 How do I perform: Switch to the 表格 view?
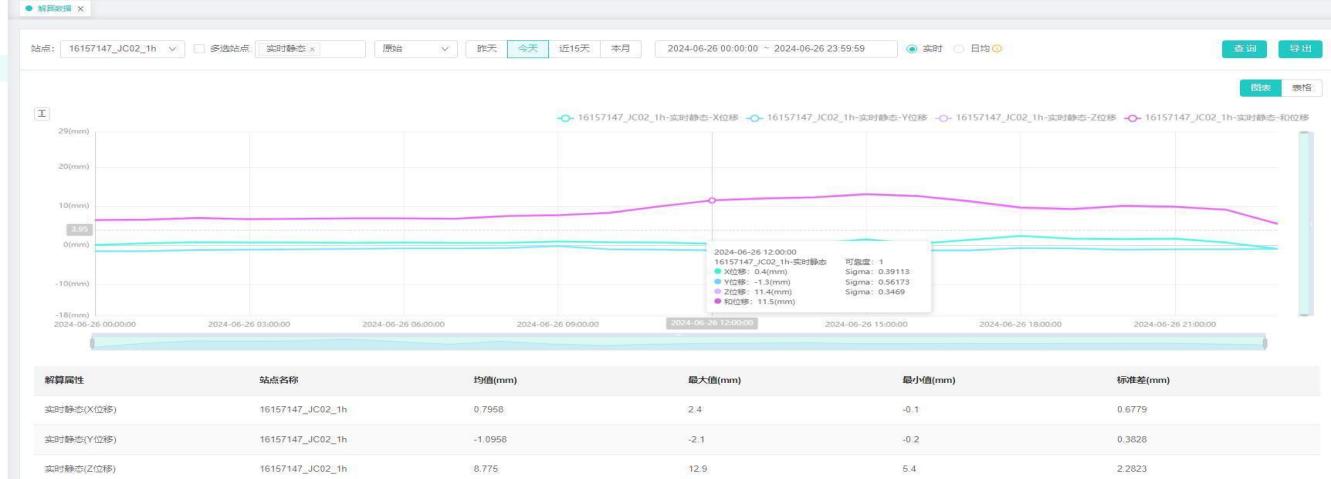pyautogui.click(x=1301, y=88)
